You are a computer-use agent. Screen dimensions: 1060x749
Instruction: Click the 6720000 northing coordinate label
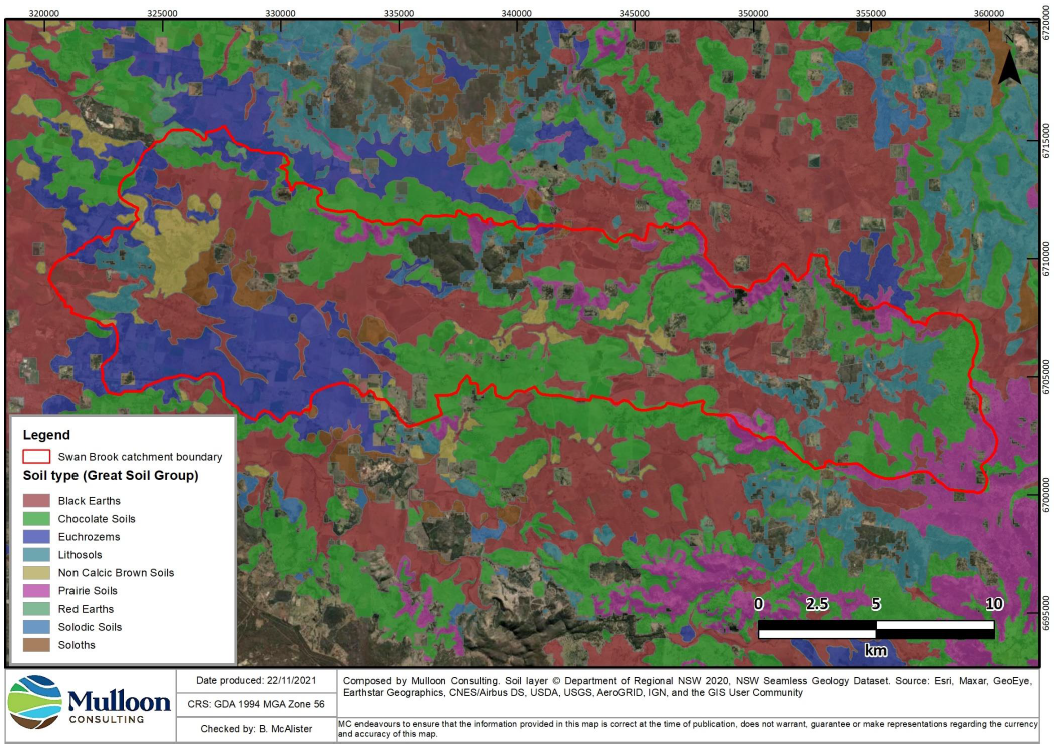[x=1047, y=23]
